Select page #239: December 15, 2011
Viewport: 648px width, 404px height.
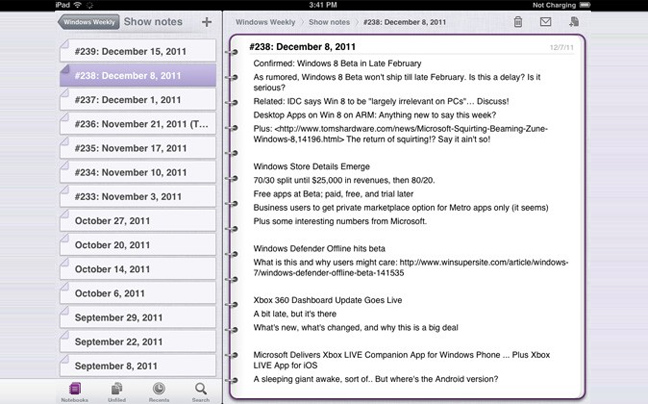138,51
